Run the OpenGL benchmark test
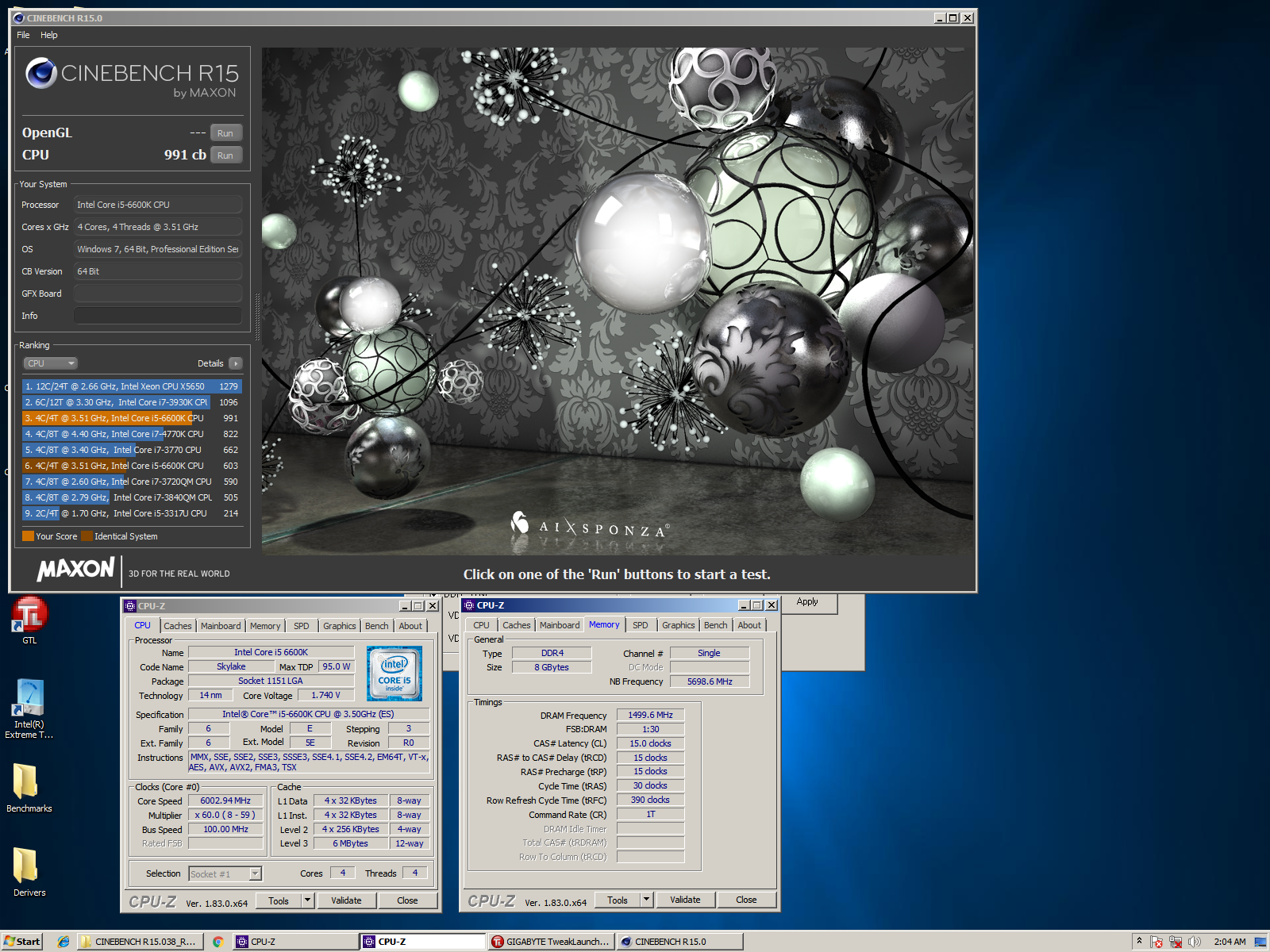The image size is (1270, 952). tap(225, 133)
